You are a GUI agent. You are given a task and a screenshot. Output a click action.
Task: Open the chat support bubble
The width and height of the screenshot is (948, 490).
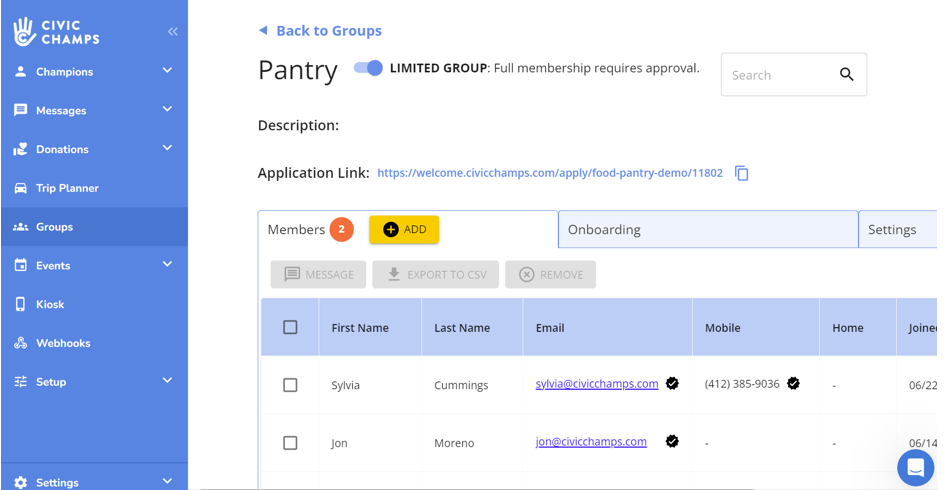point(914,467)
